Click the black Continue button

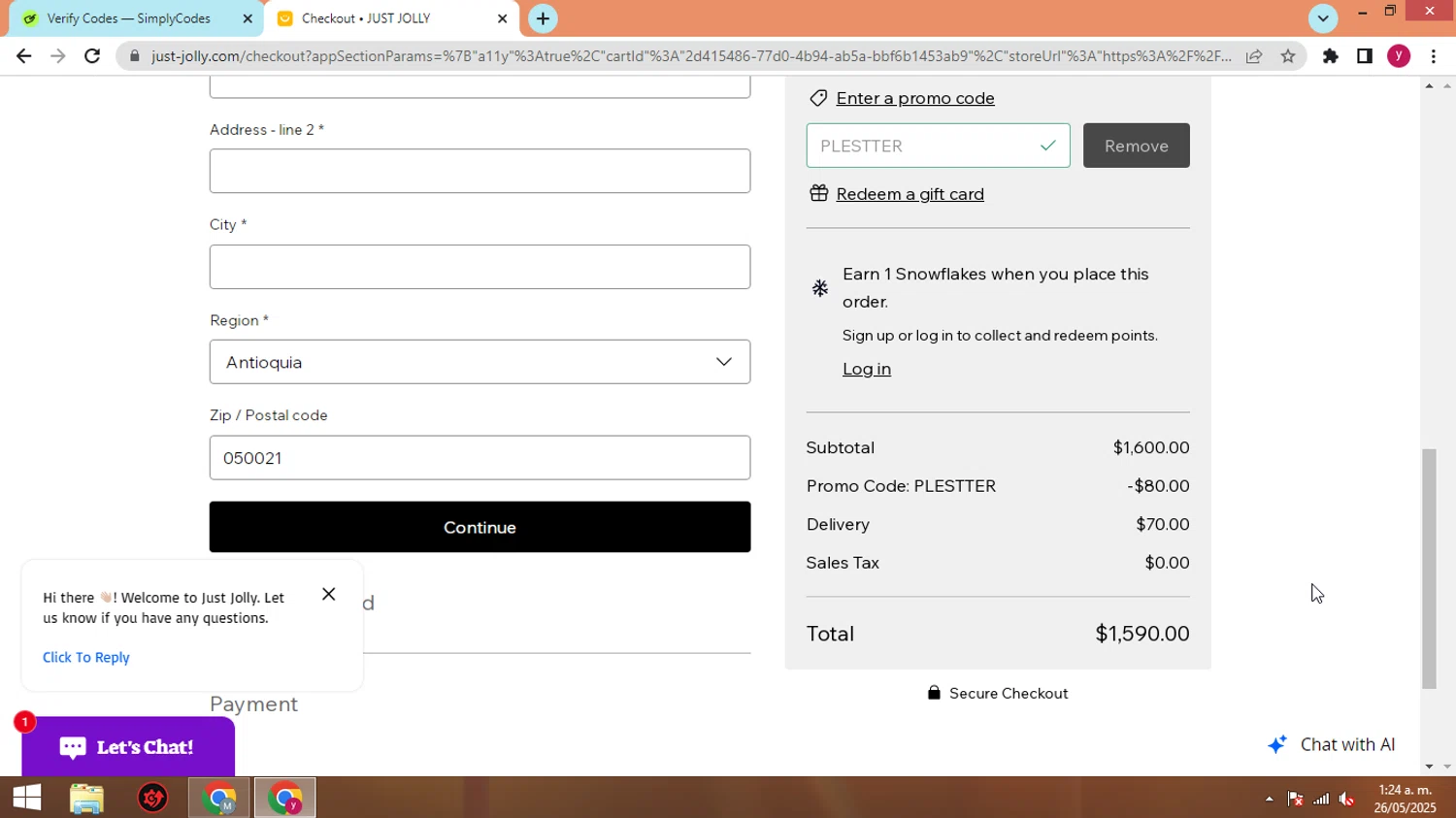point(480,527)
